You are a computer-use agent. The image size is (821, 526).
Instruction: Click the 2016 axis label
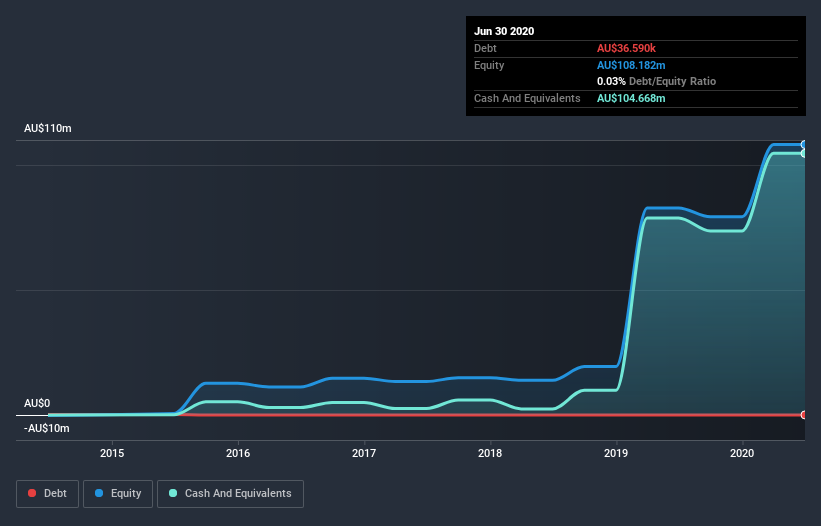[238, 453]
